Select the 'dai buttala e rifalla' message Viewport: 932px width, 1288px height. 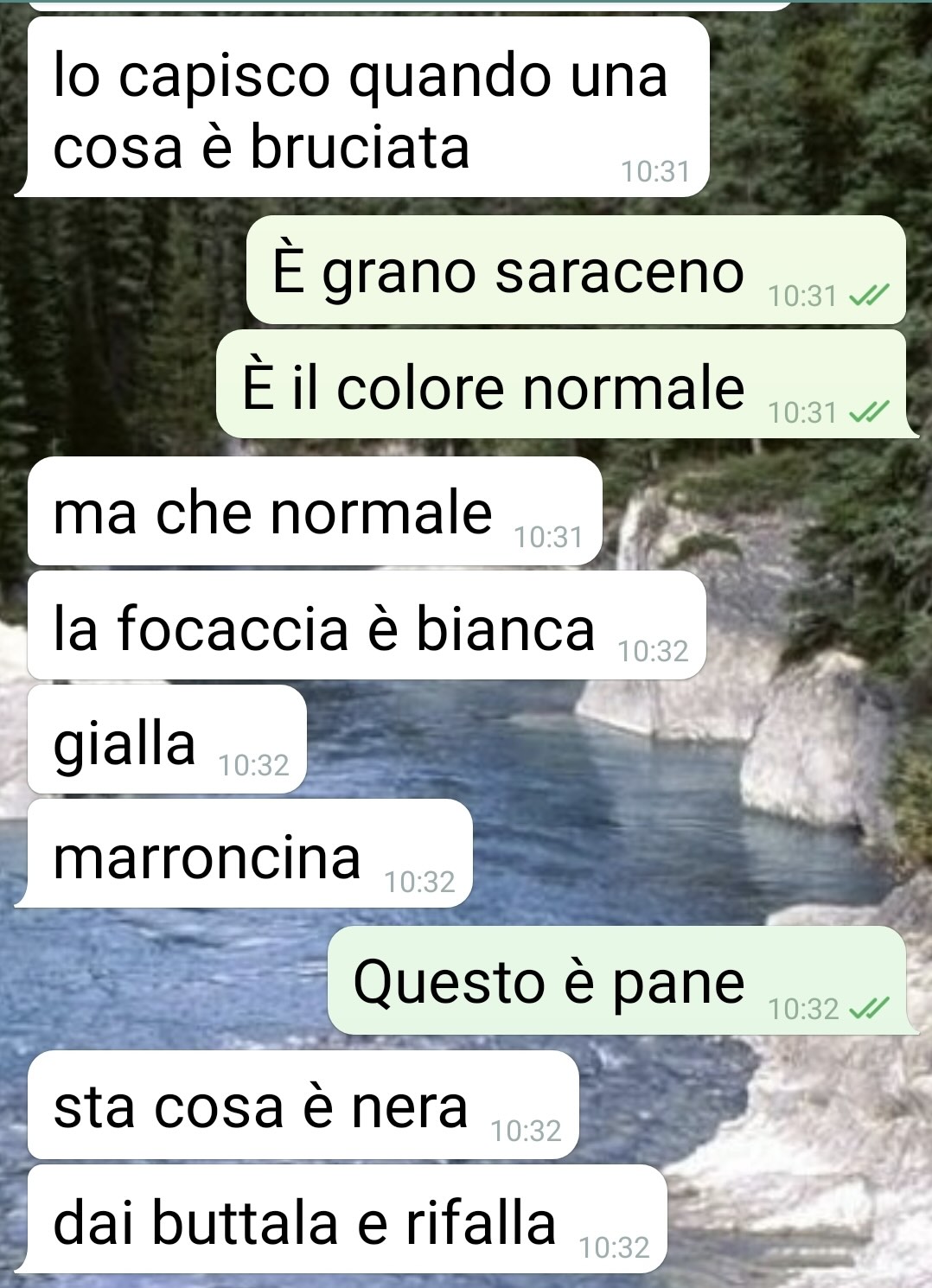342,1220
